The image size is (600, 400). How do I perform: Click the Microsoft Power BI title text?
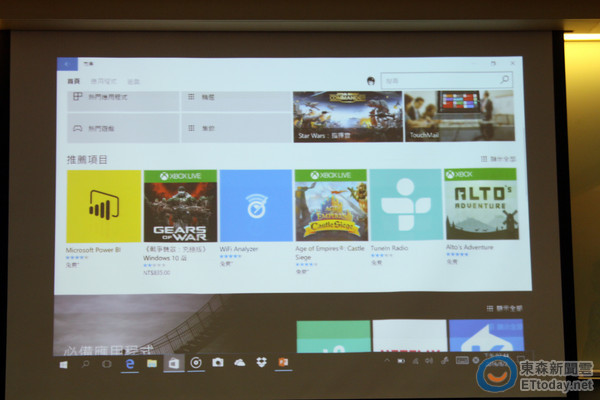93,250
